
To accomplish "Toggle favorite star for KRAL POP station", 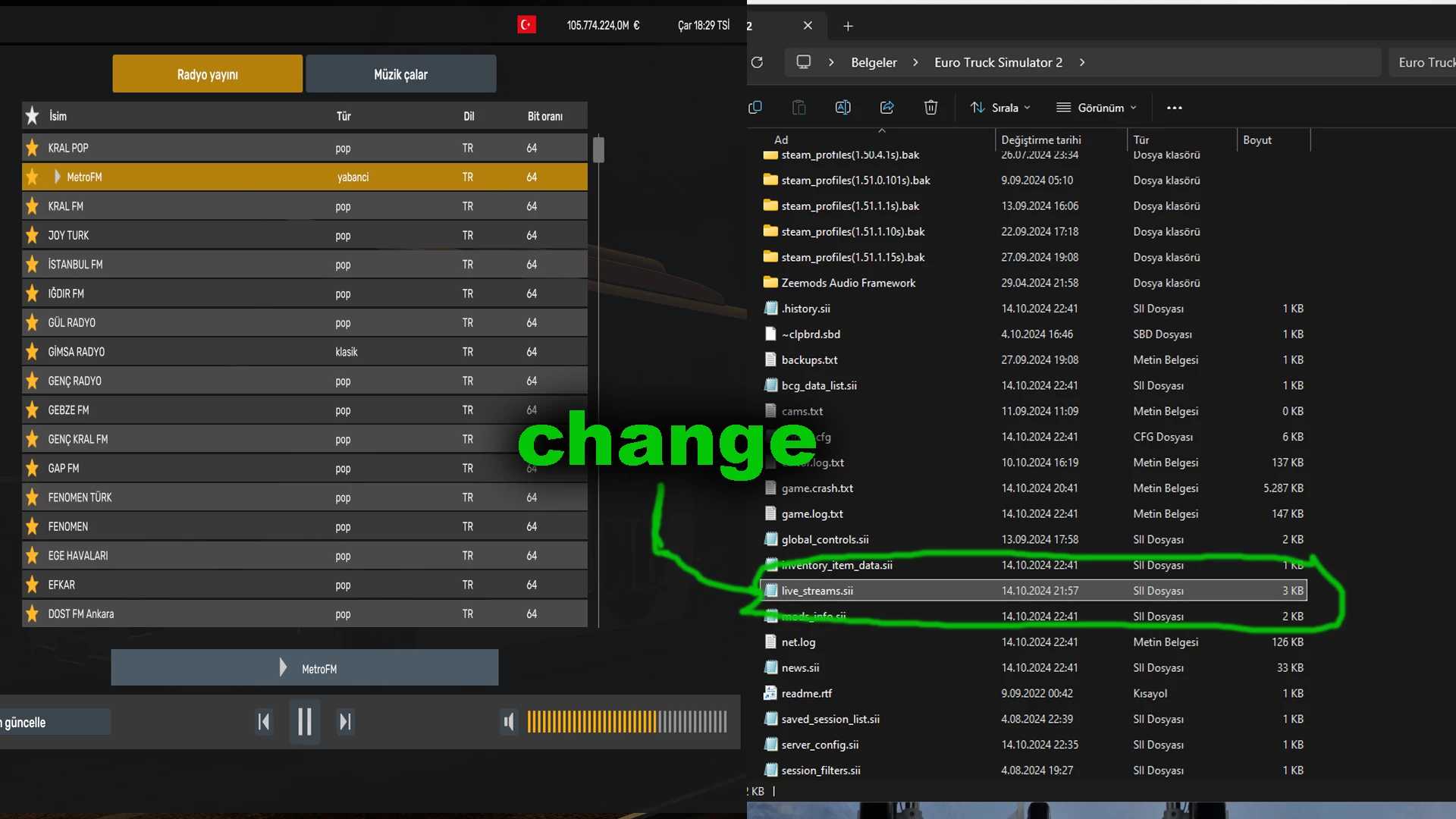I will click(32, 148).
